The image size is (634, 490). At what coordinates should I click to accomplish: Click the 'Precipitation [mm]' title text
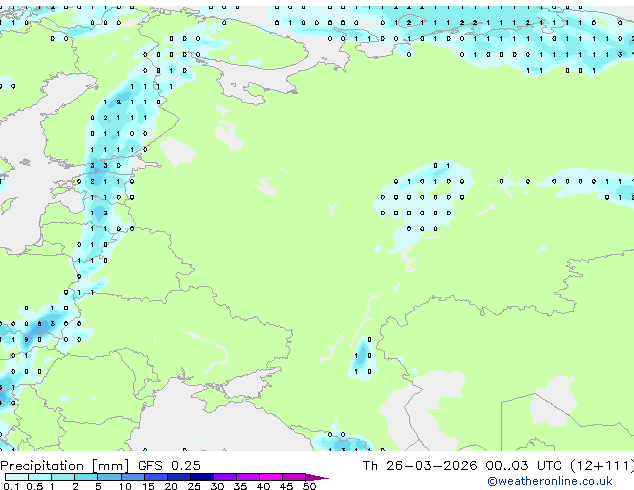tap(64, 466)
